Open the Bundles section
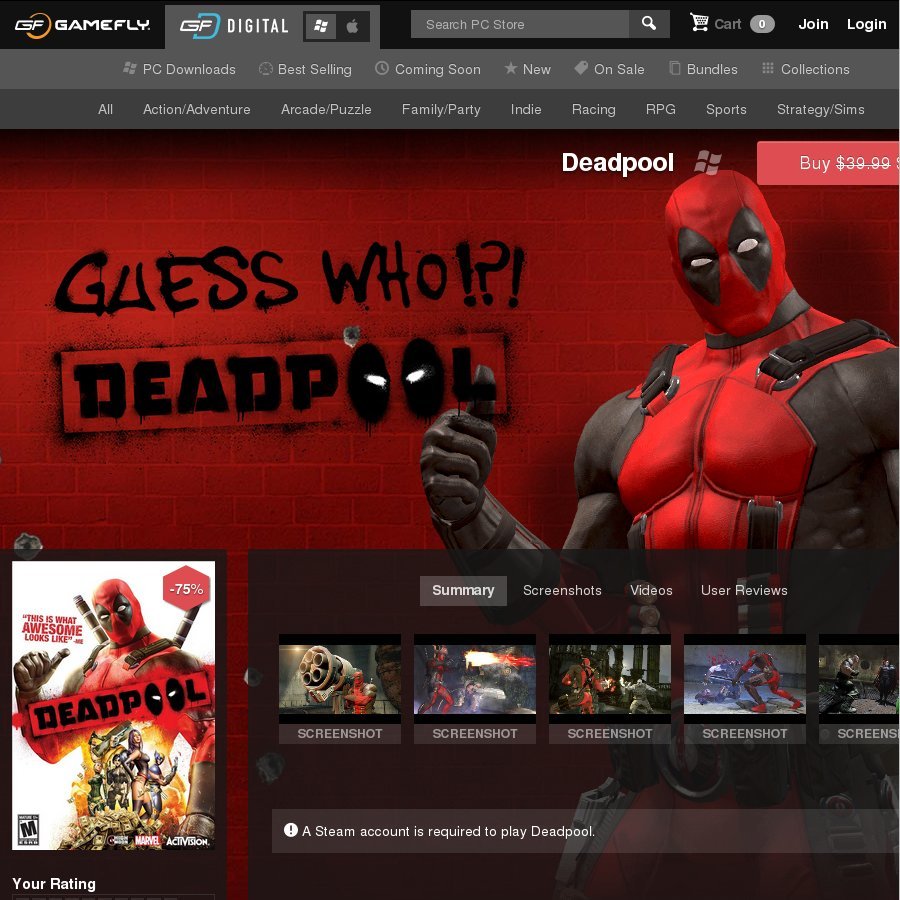900x900 pixels. click(x=703, y=69)
